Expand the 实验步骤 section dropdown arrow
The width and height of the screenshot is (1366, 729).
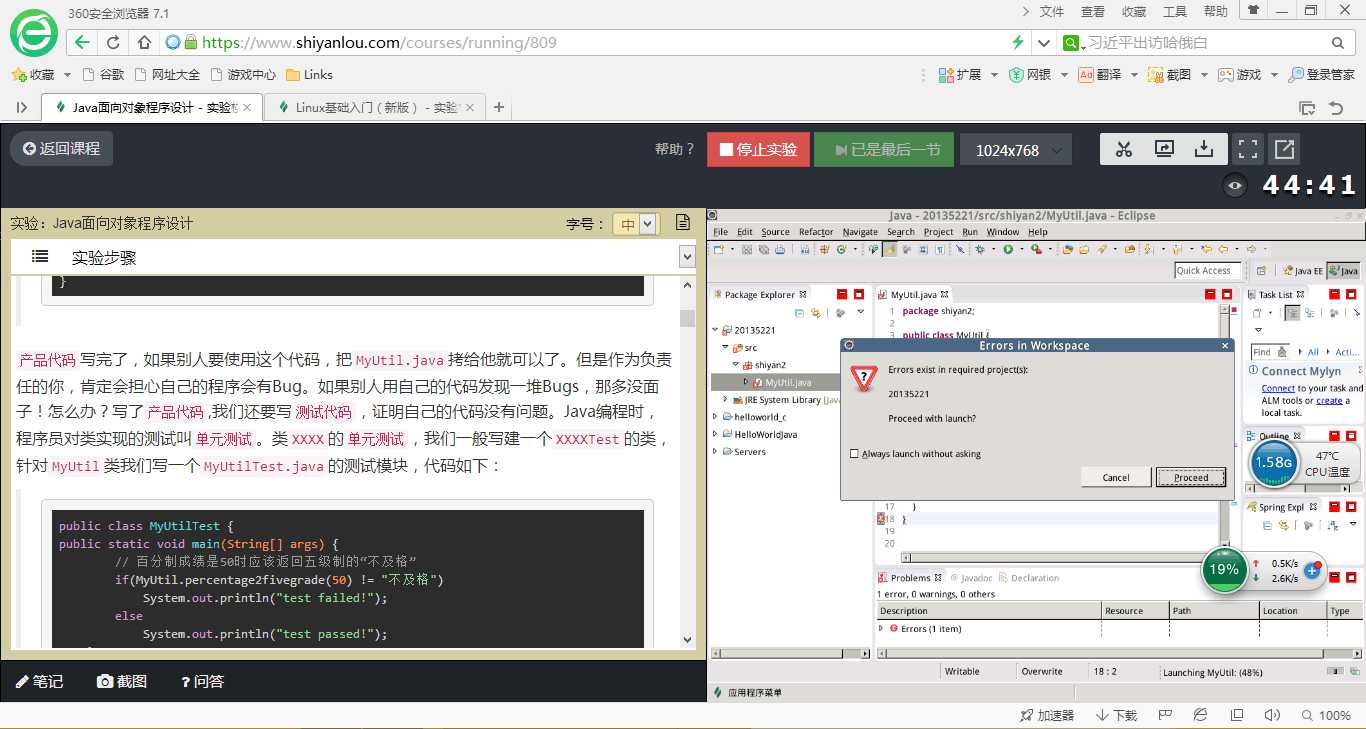click(x=687, y=257)
